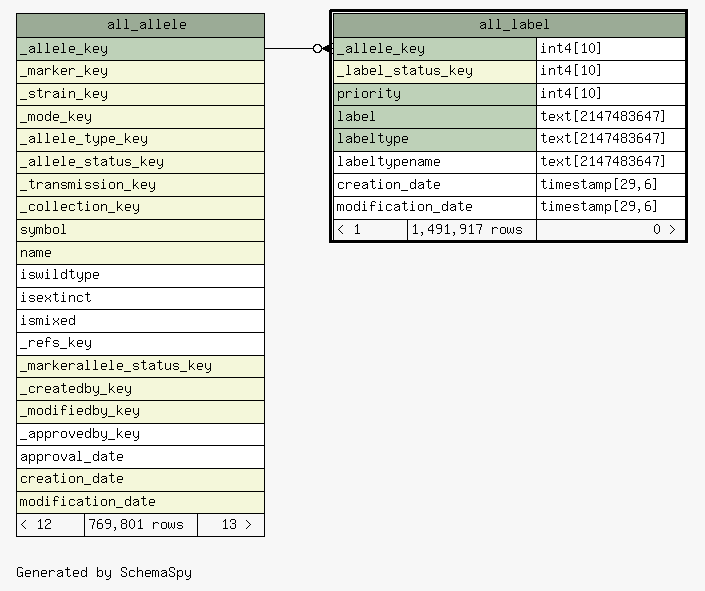This screenshot has height=591, width=705.
Task: Click the all_label table header
Action: 509,25
